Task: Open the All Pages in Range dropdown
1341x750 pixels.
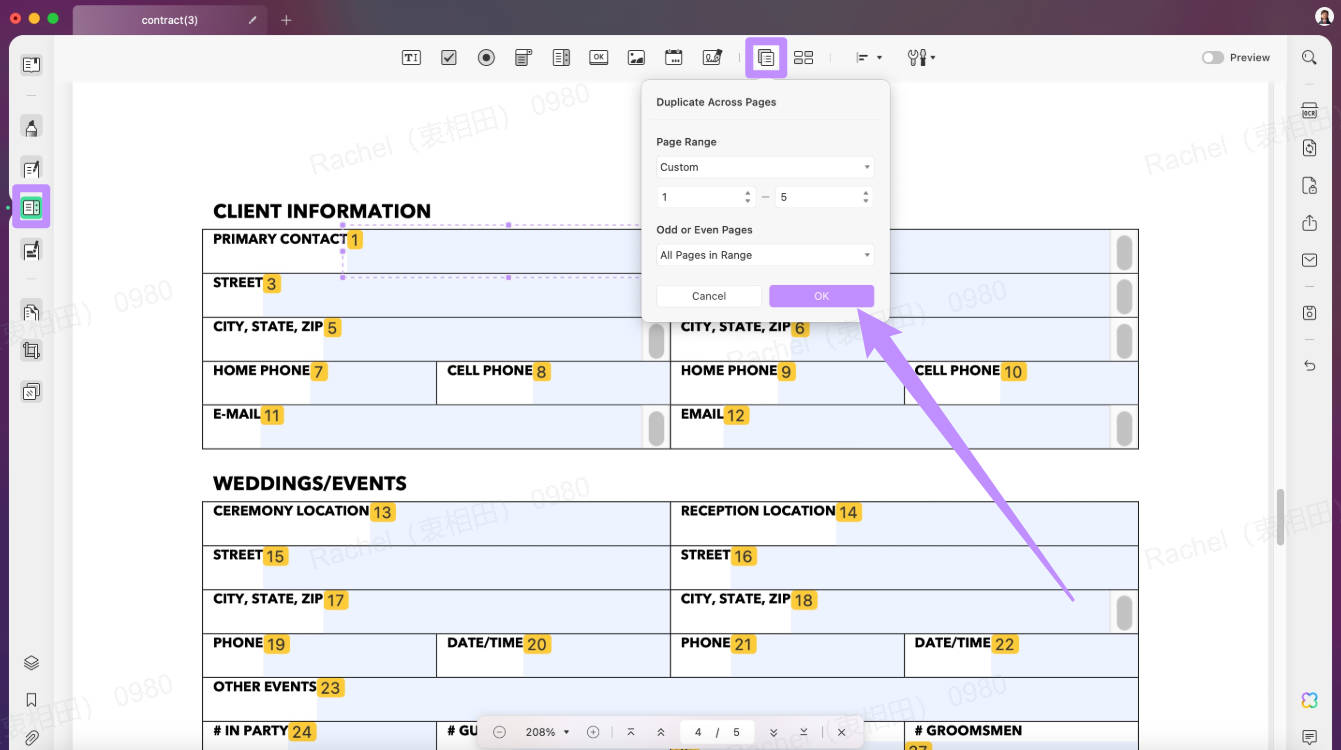Action: [765, 255]
